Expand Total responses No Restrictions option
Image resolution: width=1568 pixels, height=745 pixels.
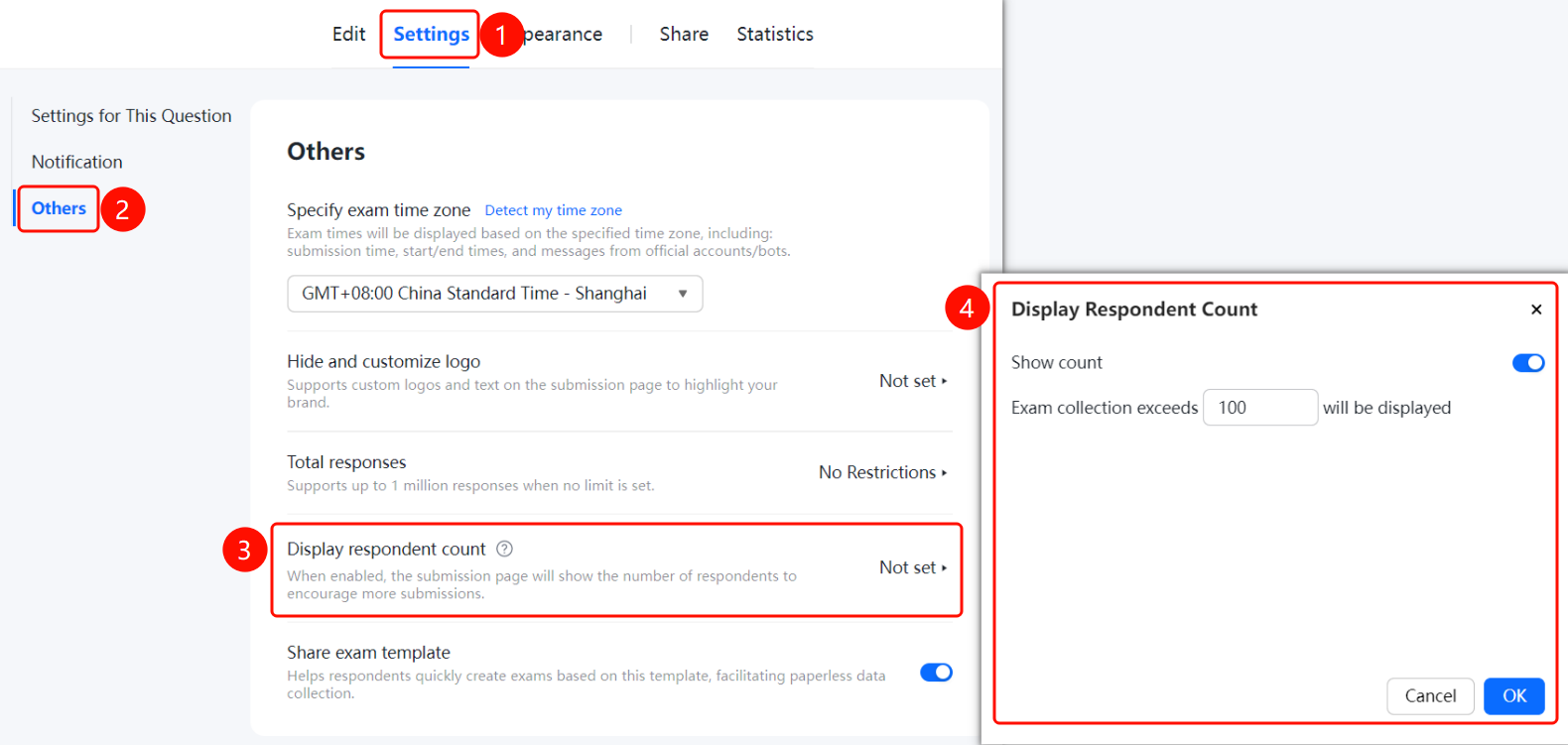click(x=882, y=472)
